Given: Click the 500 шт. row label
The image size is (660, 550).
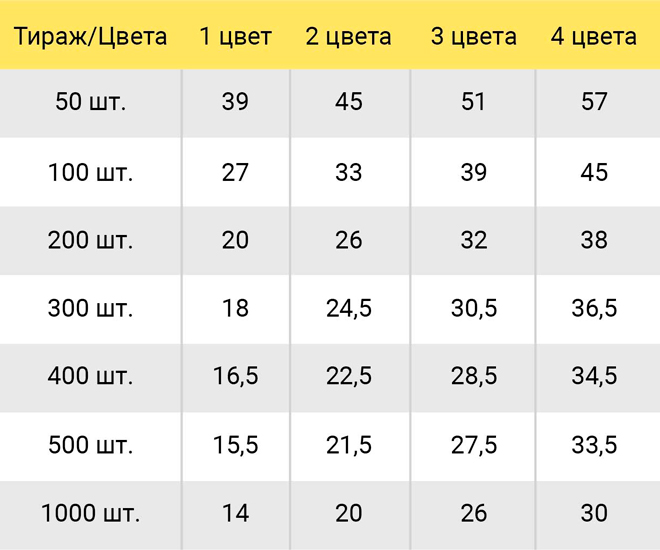Looking at the screenshot, I should (90, 445).
